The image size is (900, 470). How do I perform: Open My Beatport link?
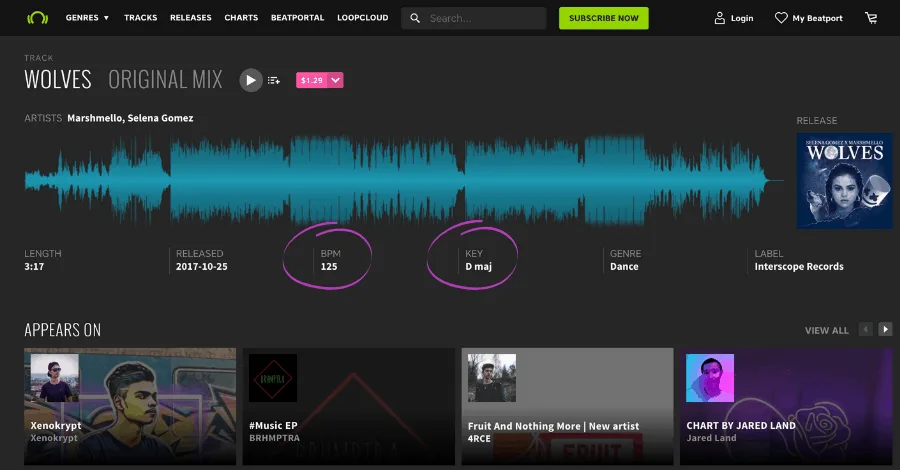[817, 18]
